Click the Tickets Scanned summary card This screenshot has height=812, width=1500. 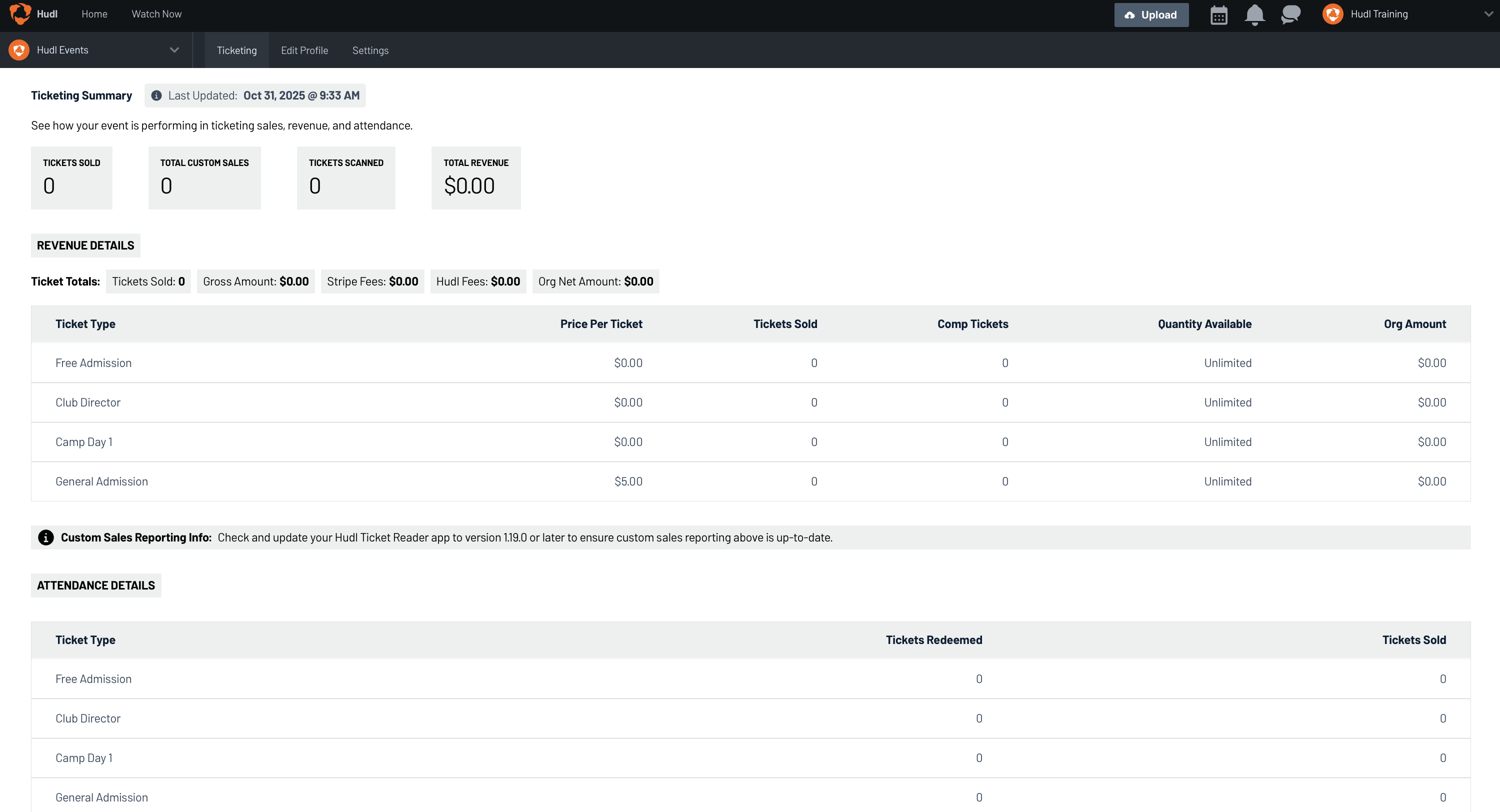[346, 177]
